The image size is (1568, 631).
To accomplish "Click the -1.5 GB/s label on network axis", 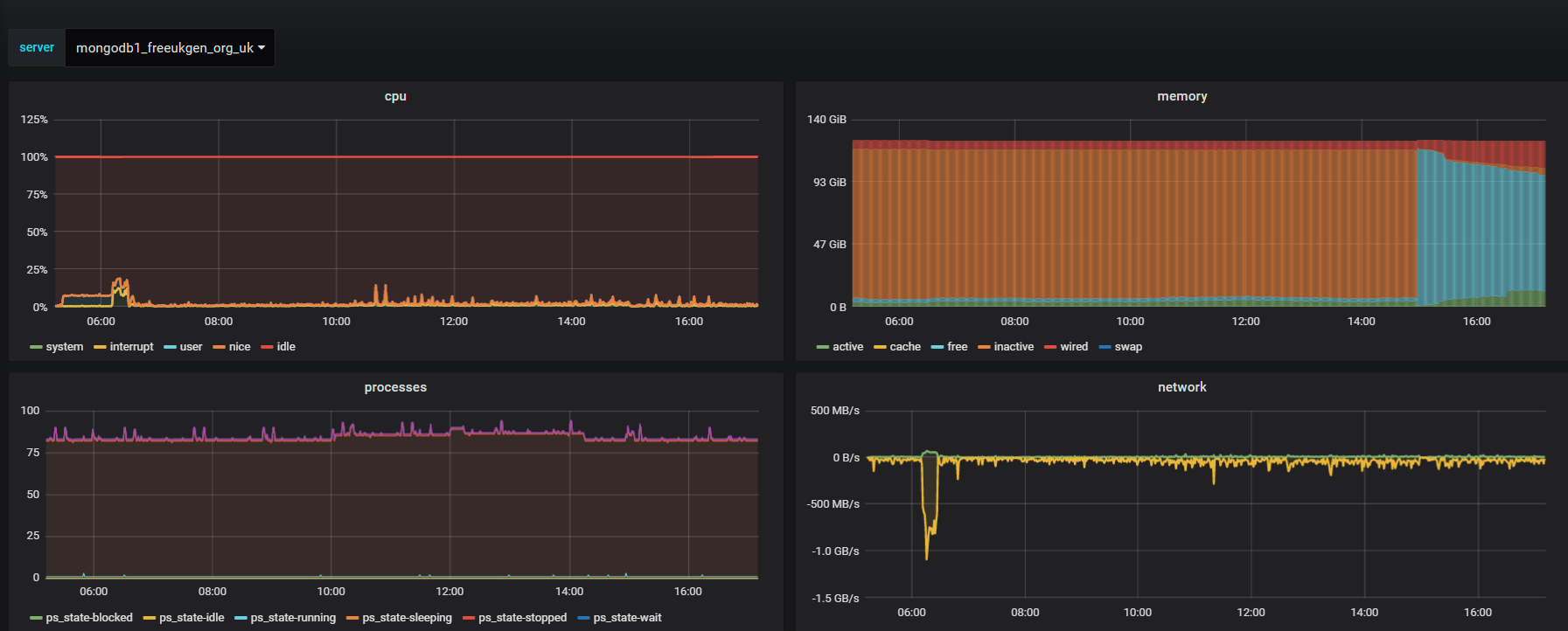I will (835, 599).
